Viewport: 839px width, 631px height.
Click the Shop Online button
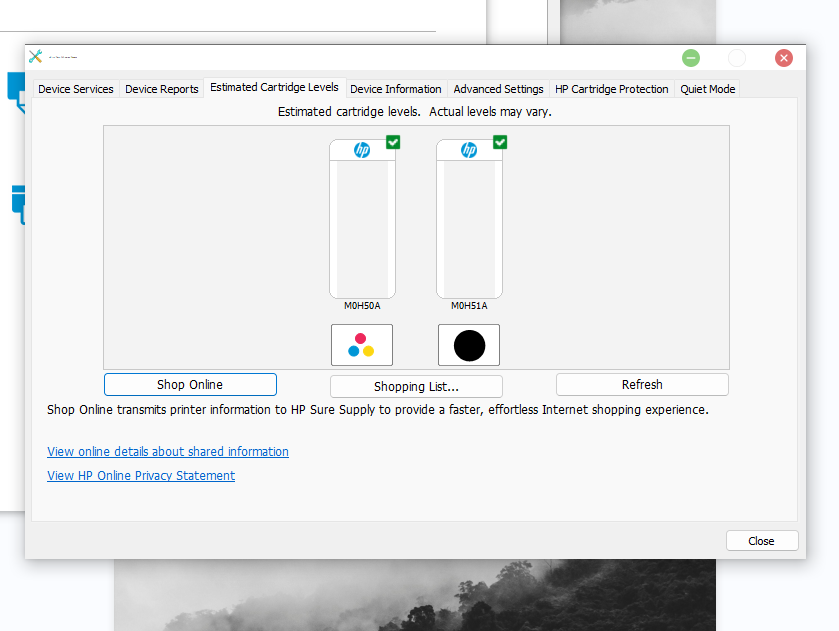click(x=190, y=384)
